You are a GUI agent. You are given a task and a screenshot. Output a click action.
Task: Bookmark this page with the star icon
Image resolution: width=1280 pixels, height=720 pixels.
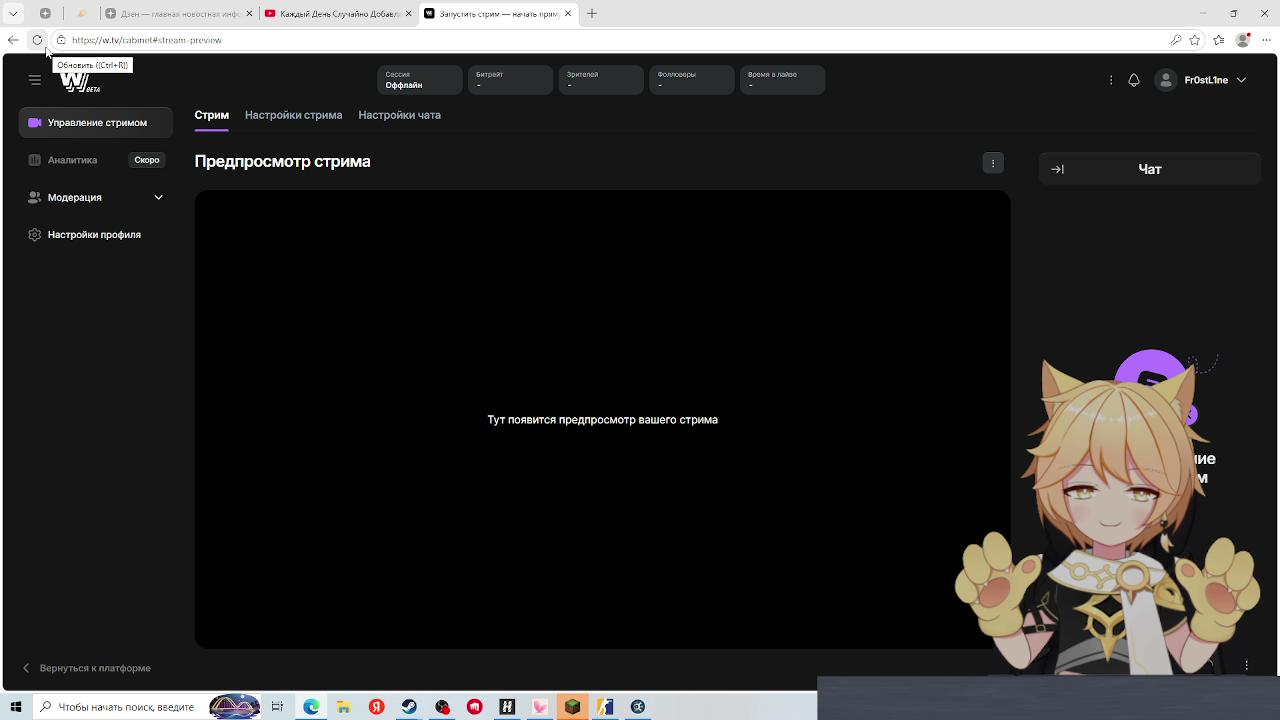click(x=1195, y=40)
